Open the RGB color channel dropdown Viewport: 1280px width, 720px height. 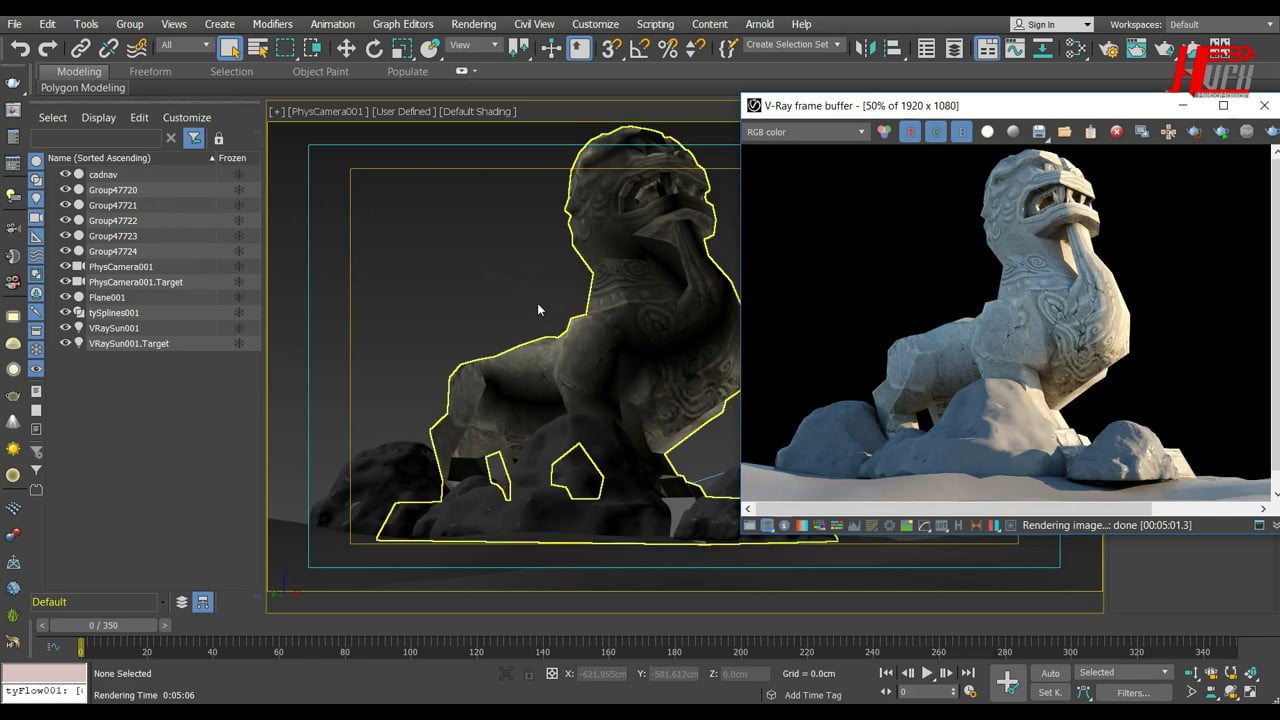click(806, 132)
